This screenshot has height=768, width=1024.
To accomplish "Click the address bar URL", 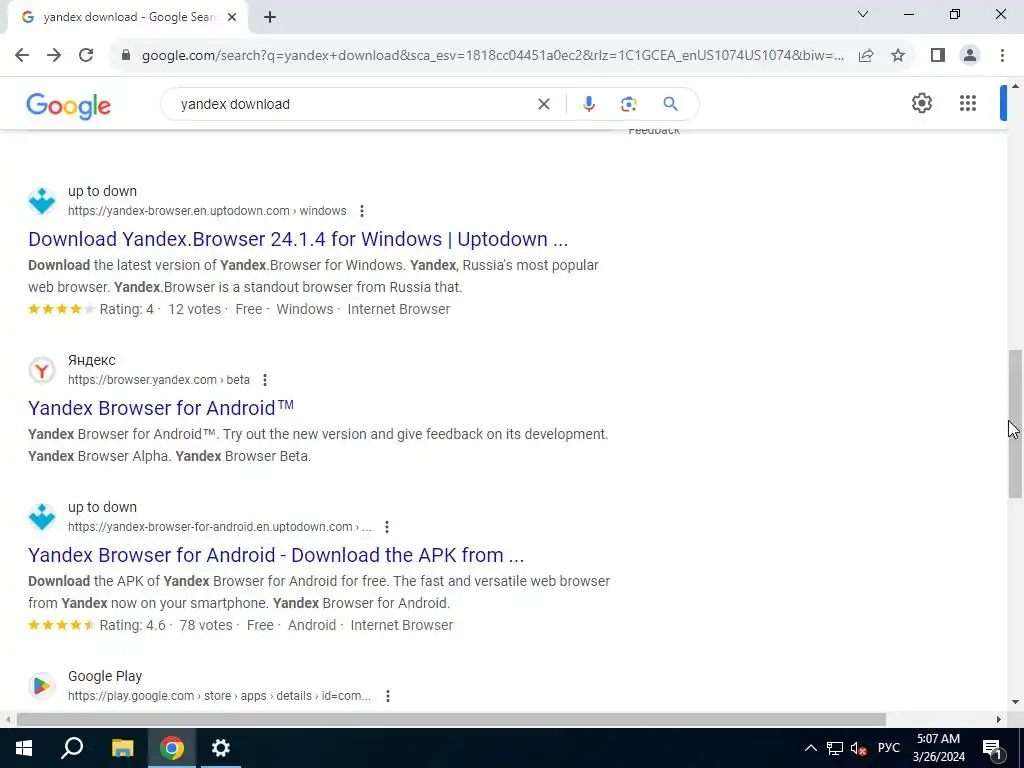I will click(x=493, y=55).
